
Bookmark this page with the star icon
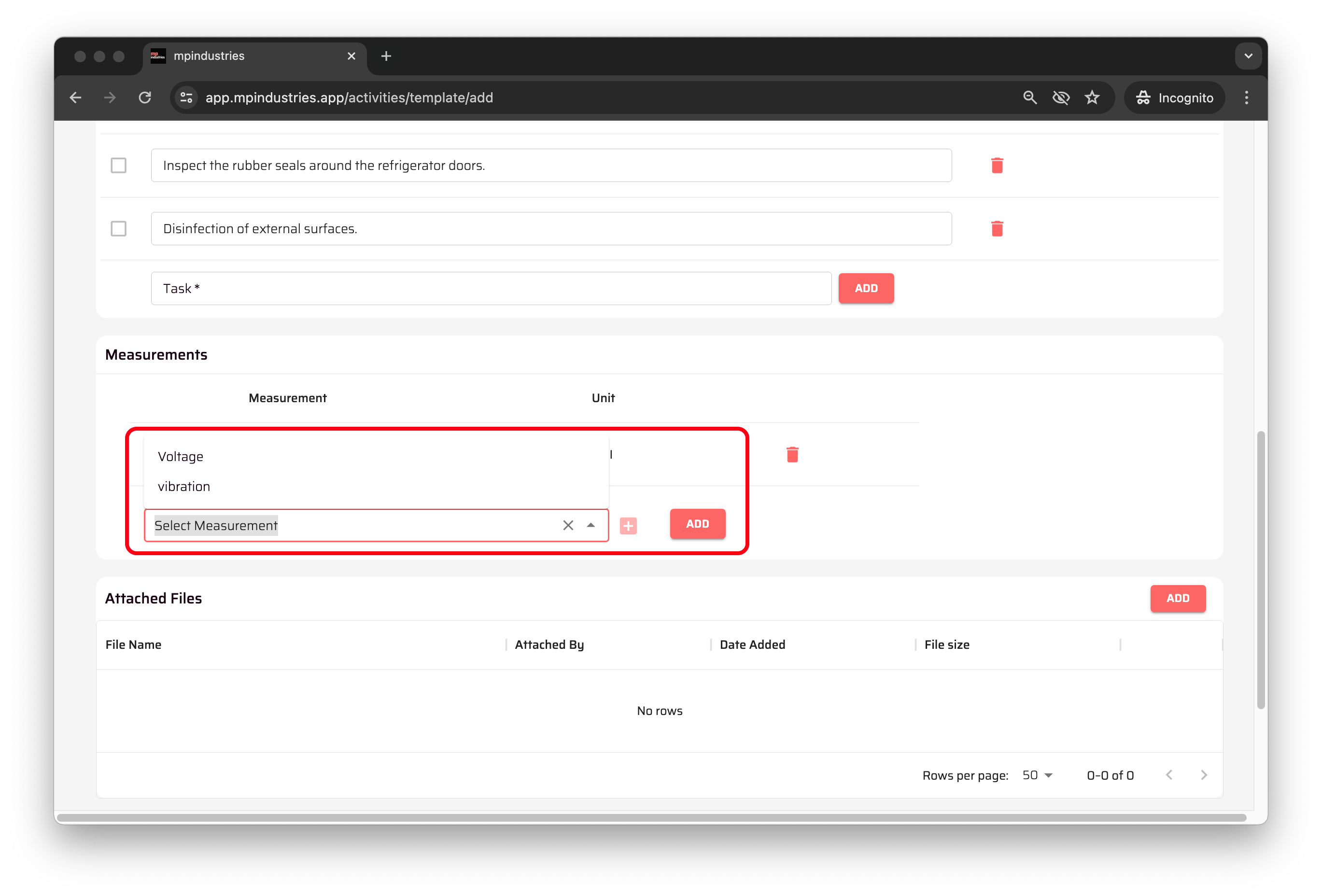coord(1092,98)
